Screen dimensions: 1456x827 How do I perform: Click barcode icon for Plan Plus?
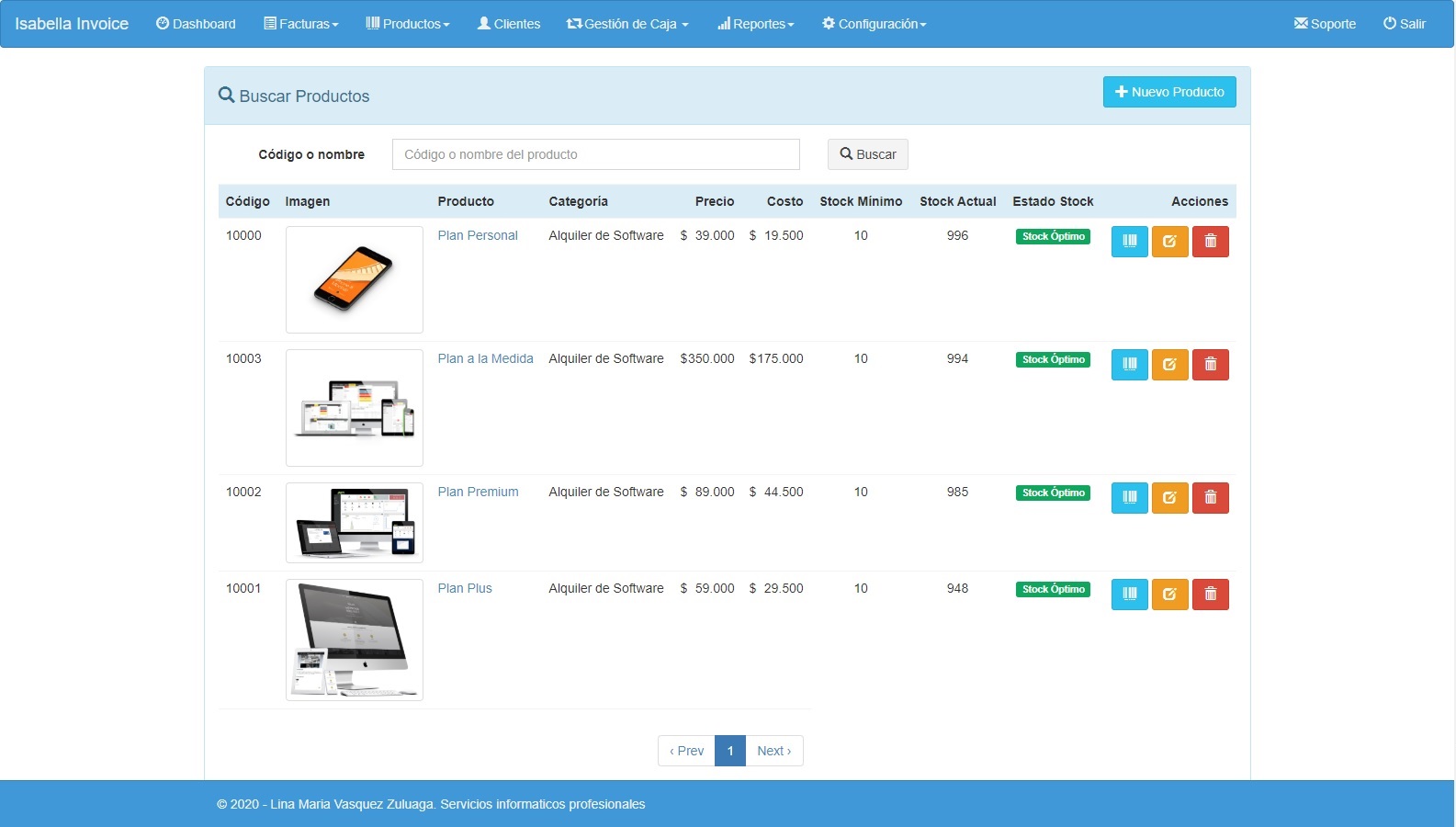click(x=1129, y=595)
